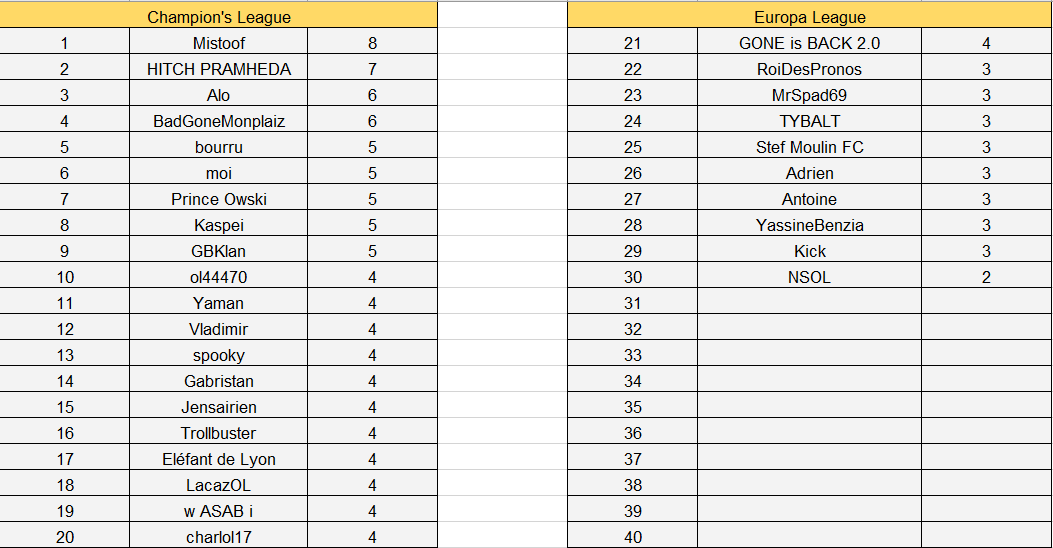Viewport: 1053px width, 548px height.
Task: Select the charlol17 cell
Action: click(219, 537)
